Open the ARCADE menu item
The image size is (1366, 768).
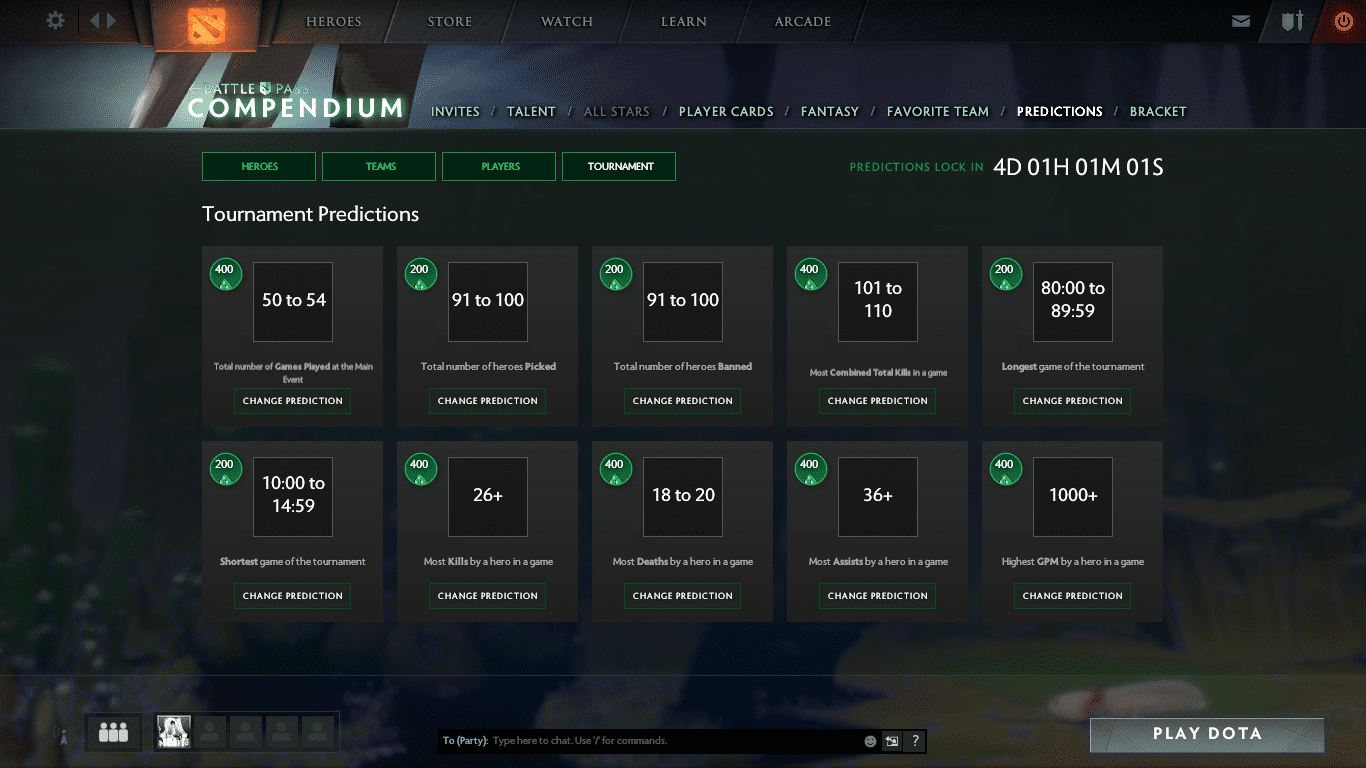801,21
